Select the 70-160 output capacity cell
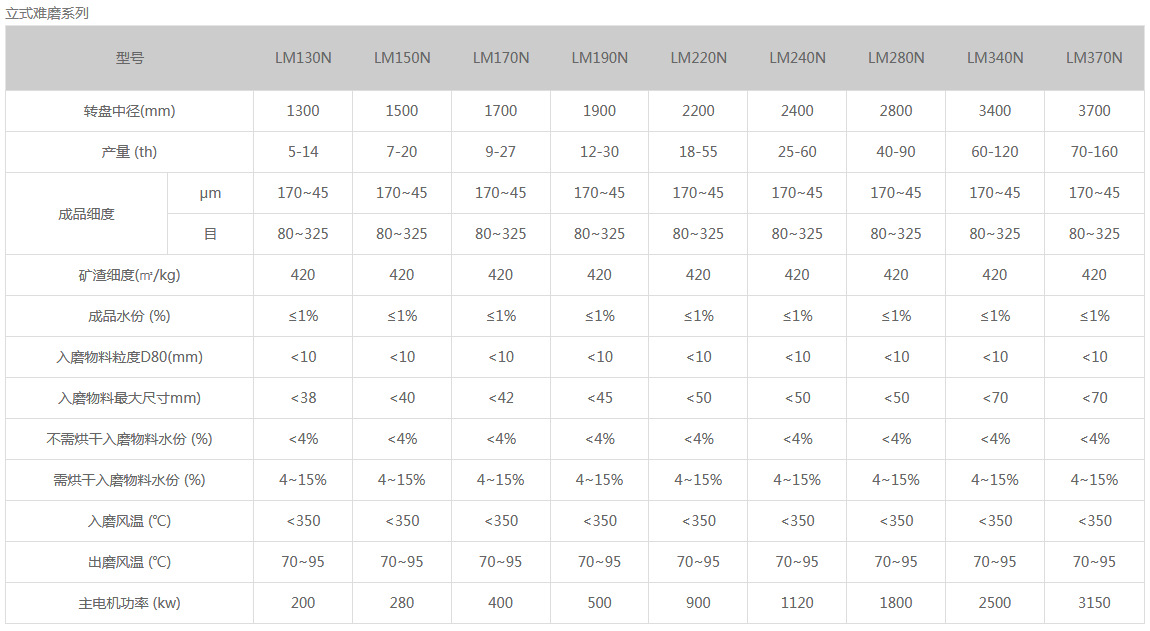The image size is (1150, 631). click(x=1094, y=152)
